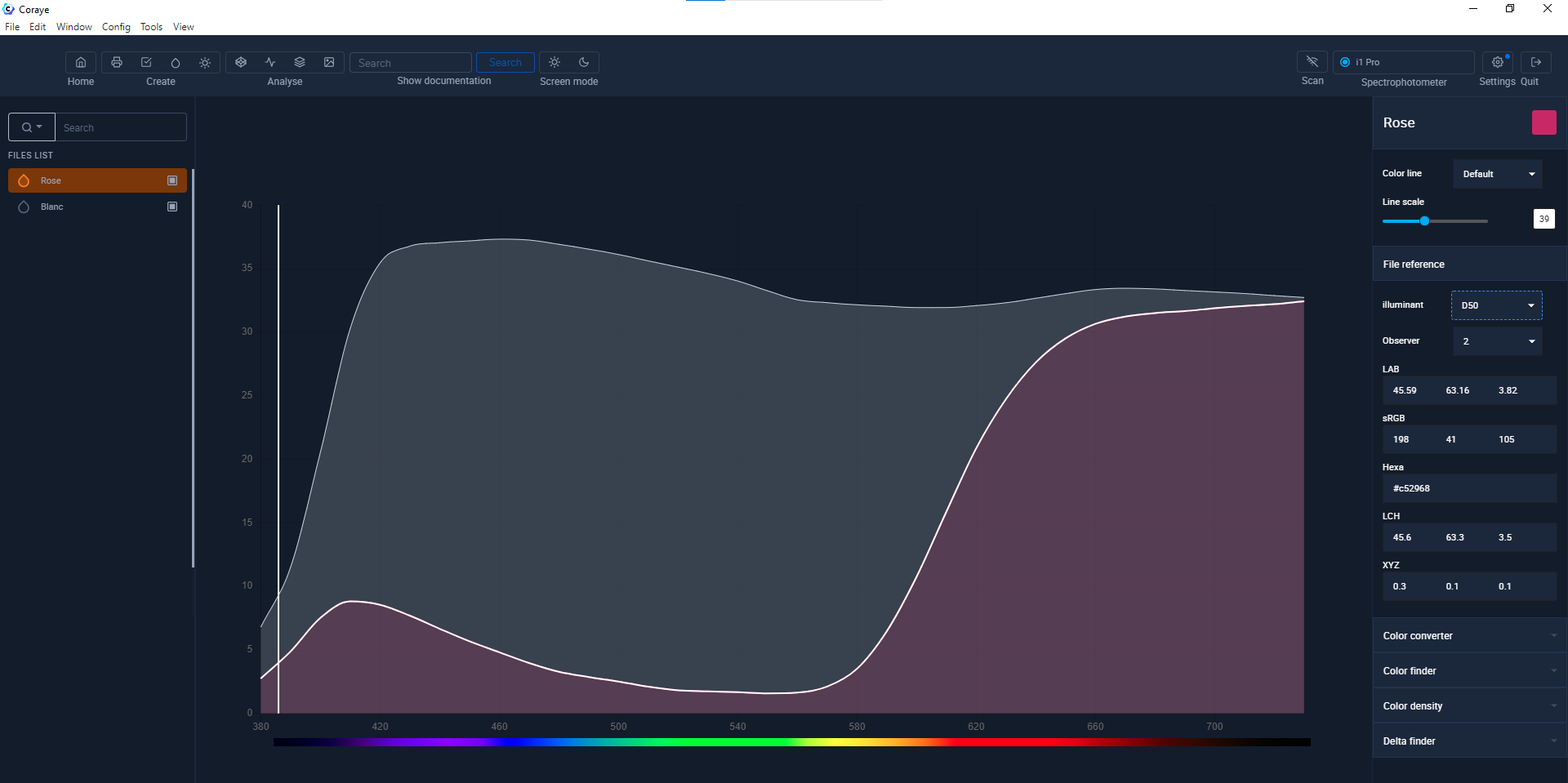Click the Scan disconnected icon
Viewport: 1568px width, 783px height.
(x=1312, y=62)
